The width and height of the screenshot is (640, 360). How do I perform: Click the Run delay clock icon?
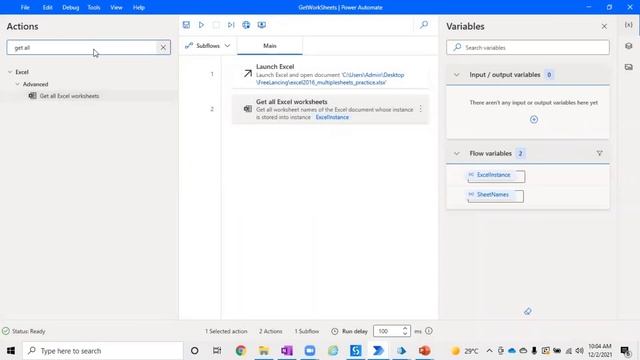pos(335,331)
